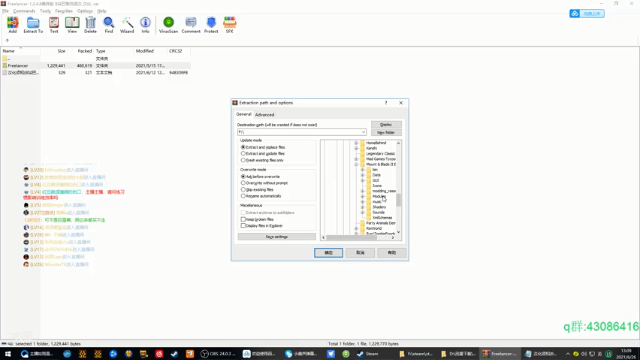Click folder tree scroll down arrow
Viewport: 640px width, 360px height.
[398, 232]
